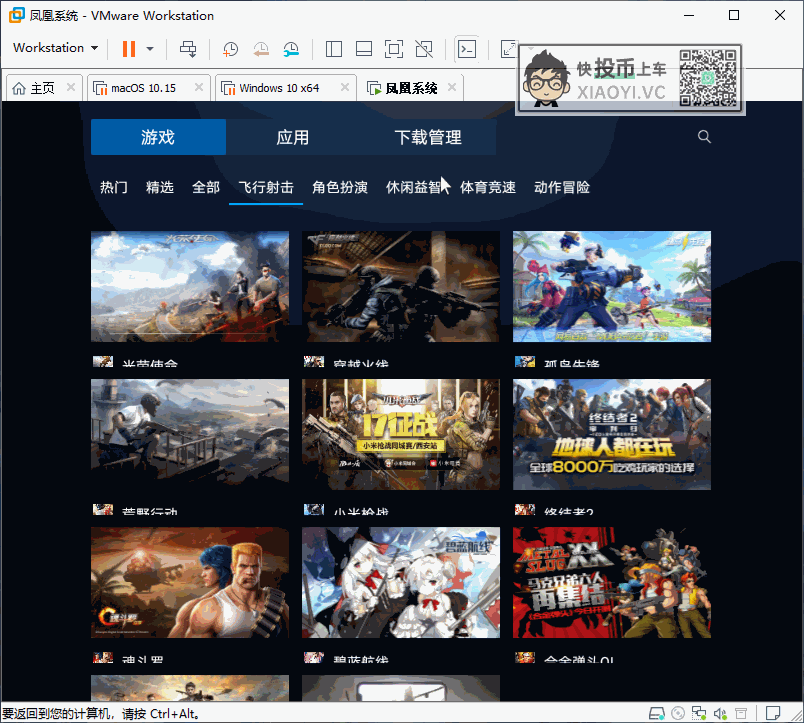Open the 应用 apps tab

point(293,137)
